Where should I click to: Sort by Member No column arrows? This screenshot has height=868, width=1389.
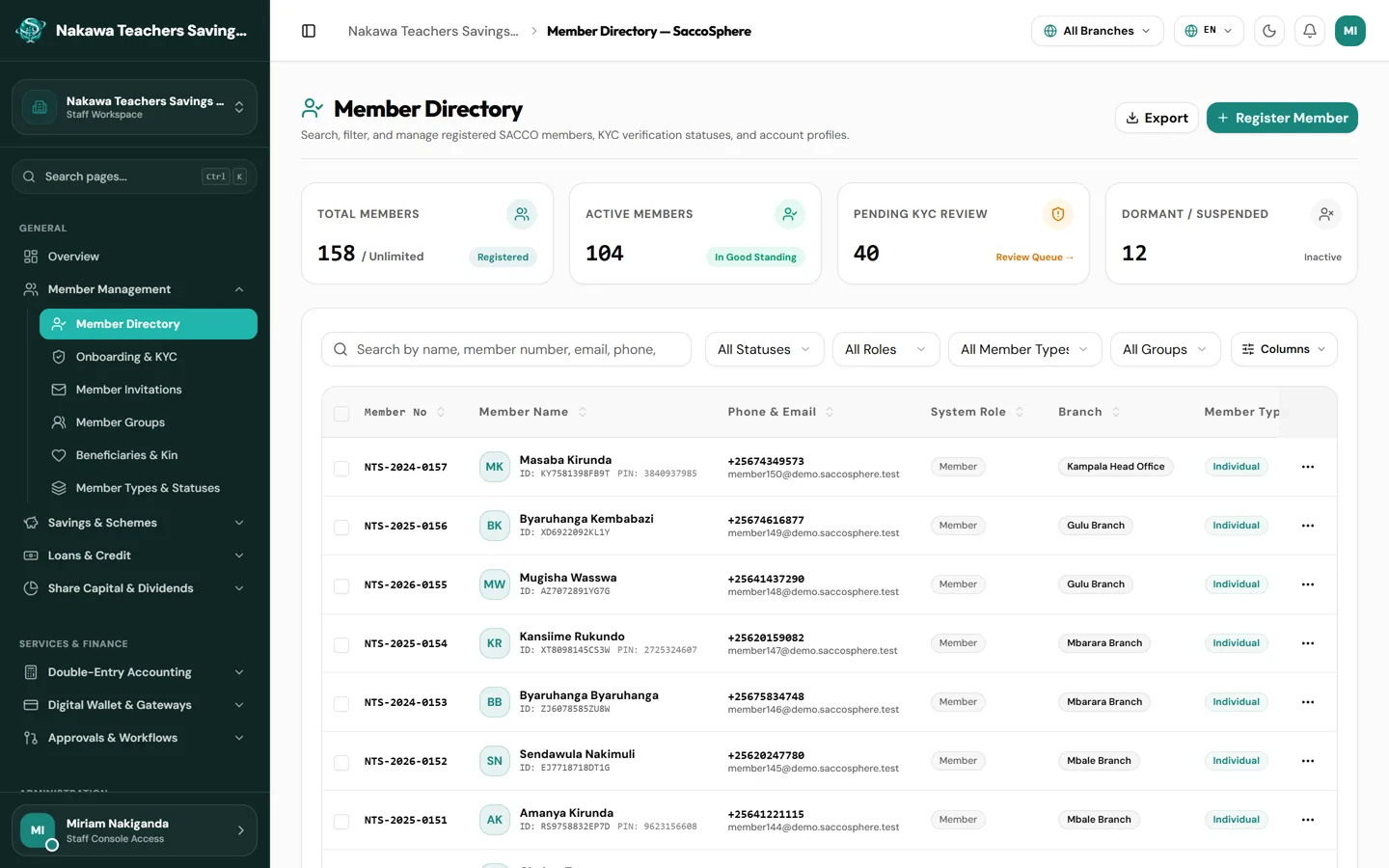pyautogui.click(x=441, y=412)
